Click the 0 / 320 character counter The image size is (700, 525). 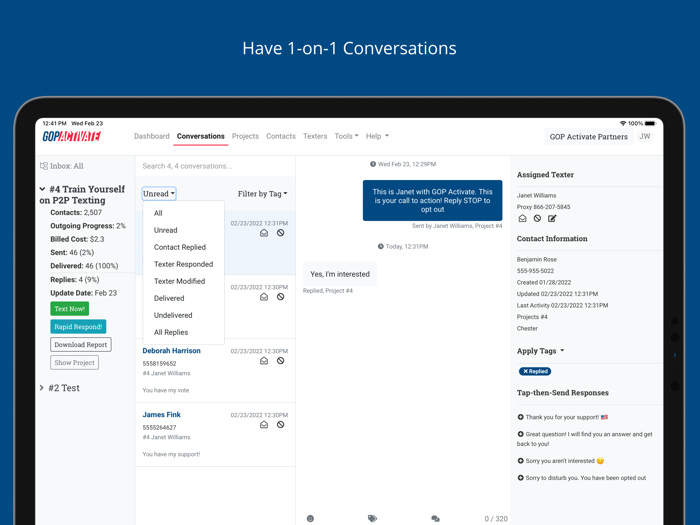point(496,519)
